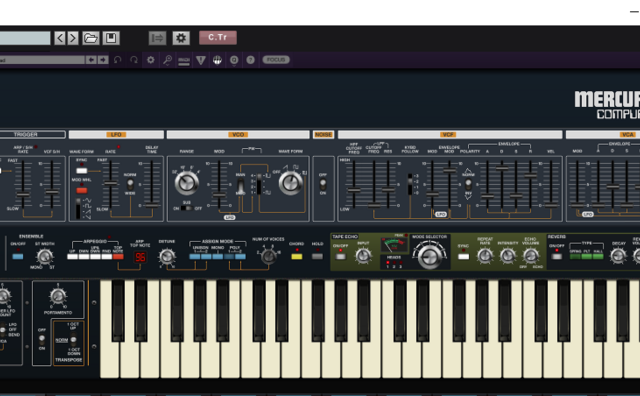Click the LFO rate slider
Image resolution: width=640 pixels, height=396 pixels.
110,185
